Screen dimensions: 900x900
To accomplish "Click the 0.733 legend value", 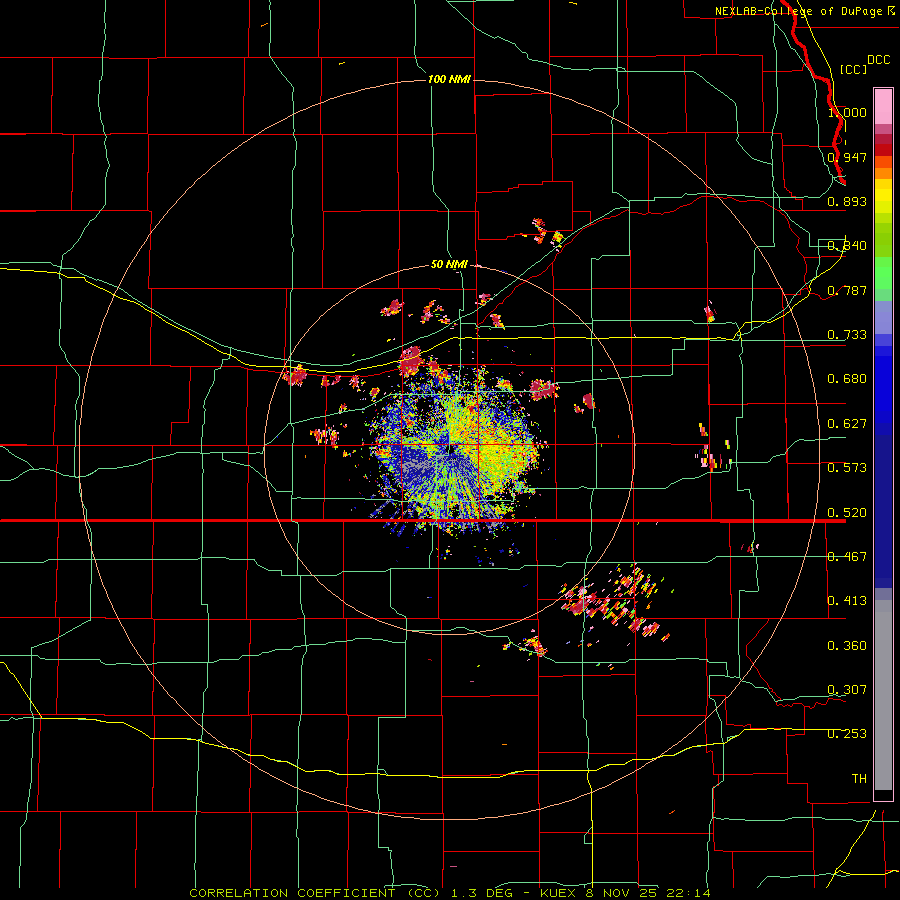I will (x=847, y=335).
